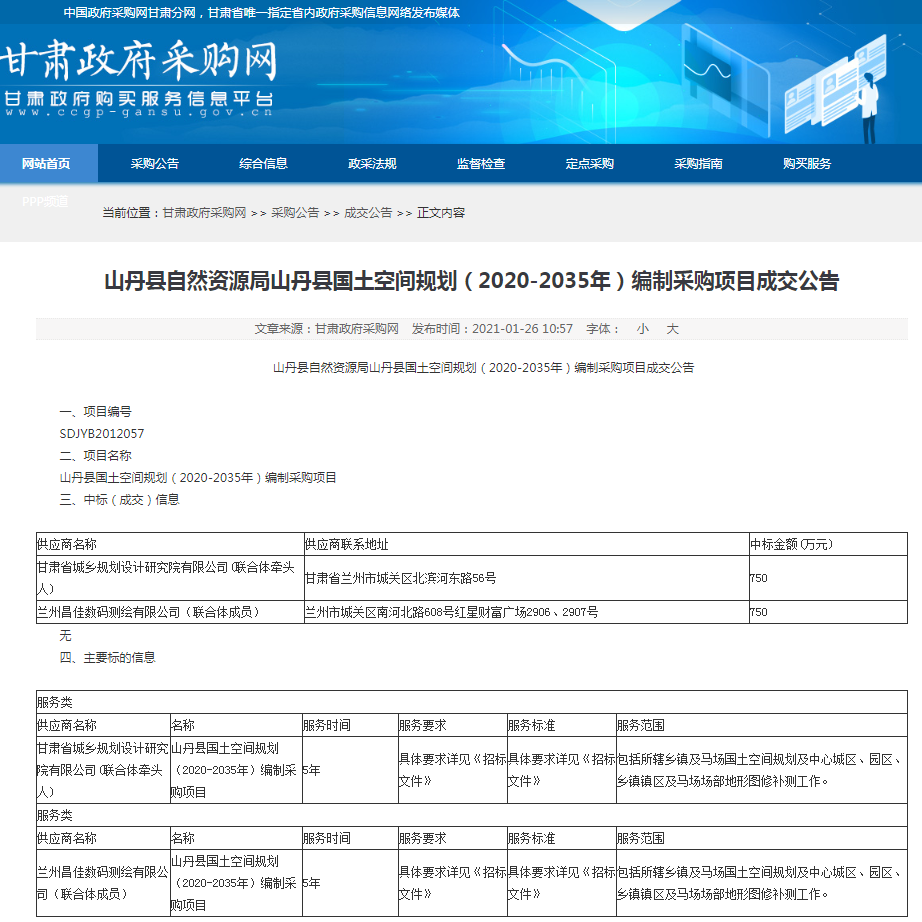Open the 采购指南 navigation item
The image size is (922, 922).
(x=698, y=164)
